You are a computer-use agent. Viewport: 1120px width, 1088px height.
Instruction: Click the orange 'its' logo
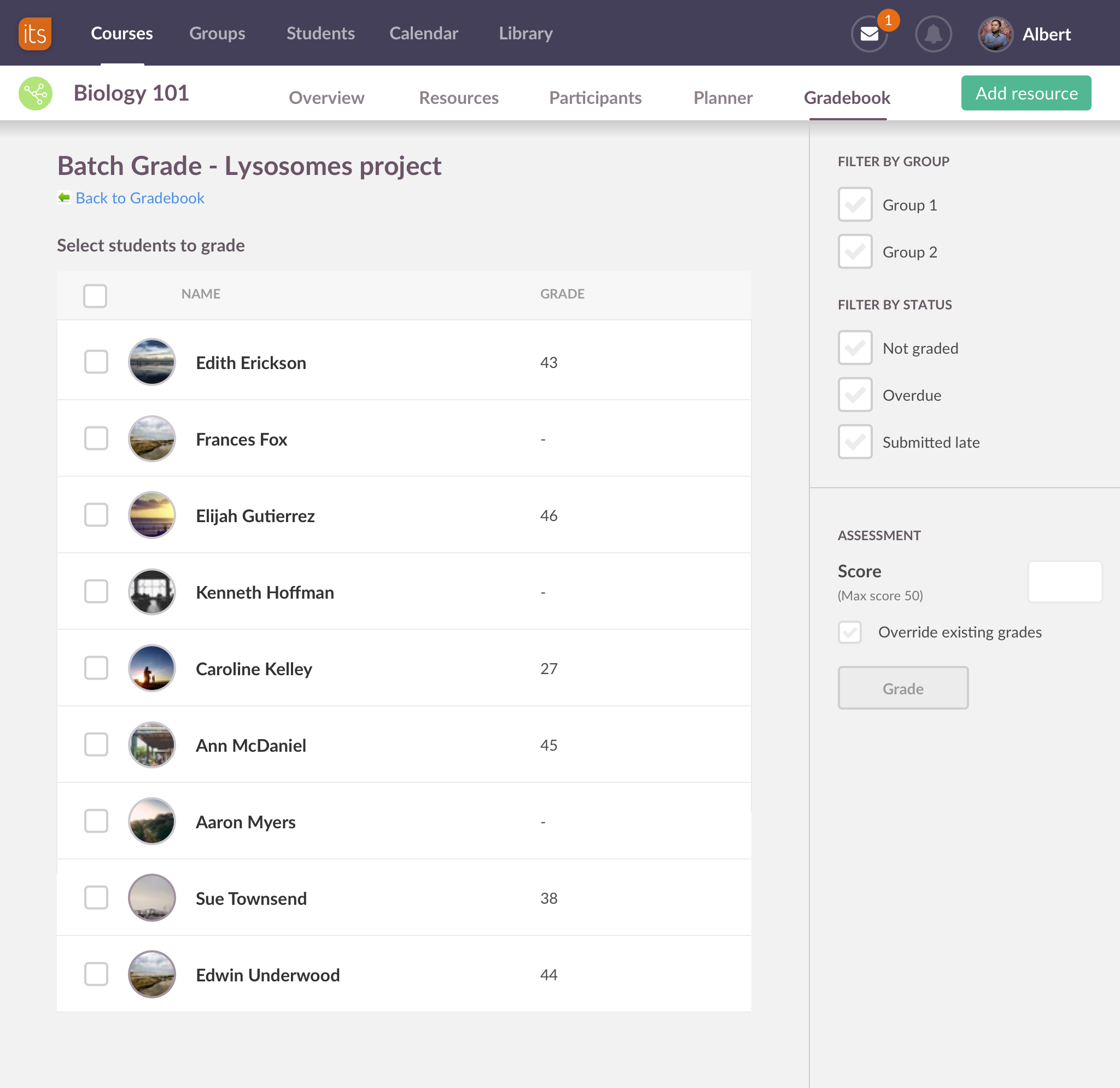pos(34,34)
